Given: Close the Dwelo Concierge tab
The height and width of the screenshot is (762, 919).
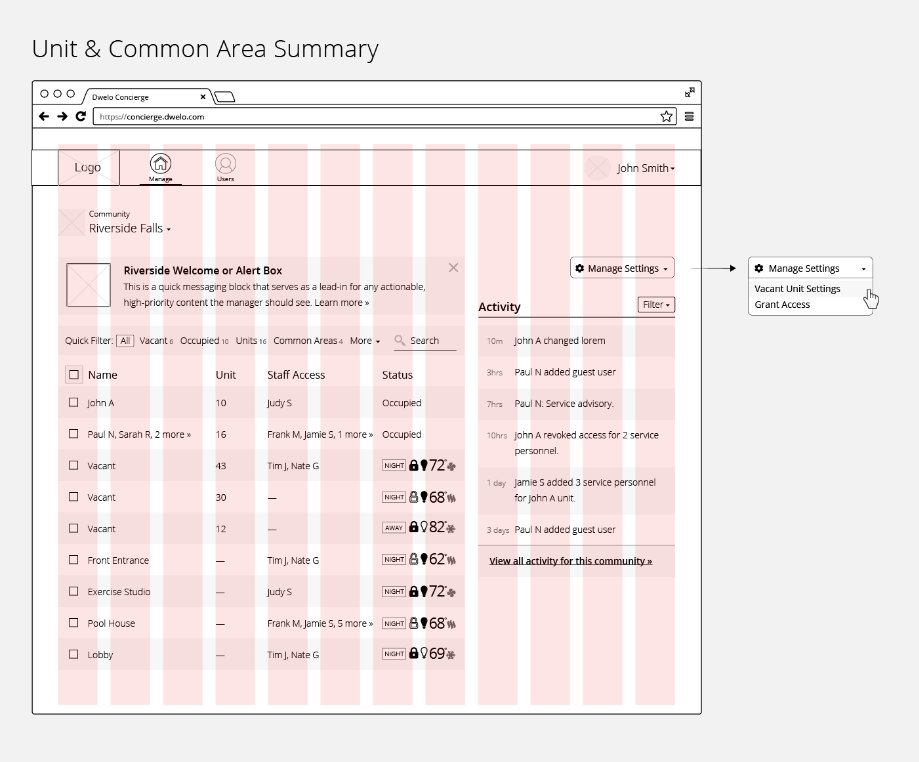Looking at the screenshot, I should [x=203, y=97].
